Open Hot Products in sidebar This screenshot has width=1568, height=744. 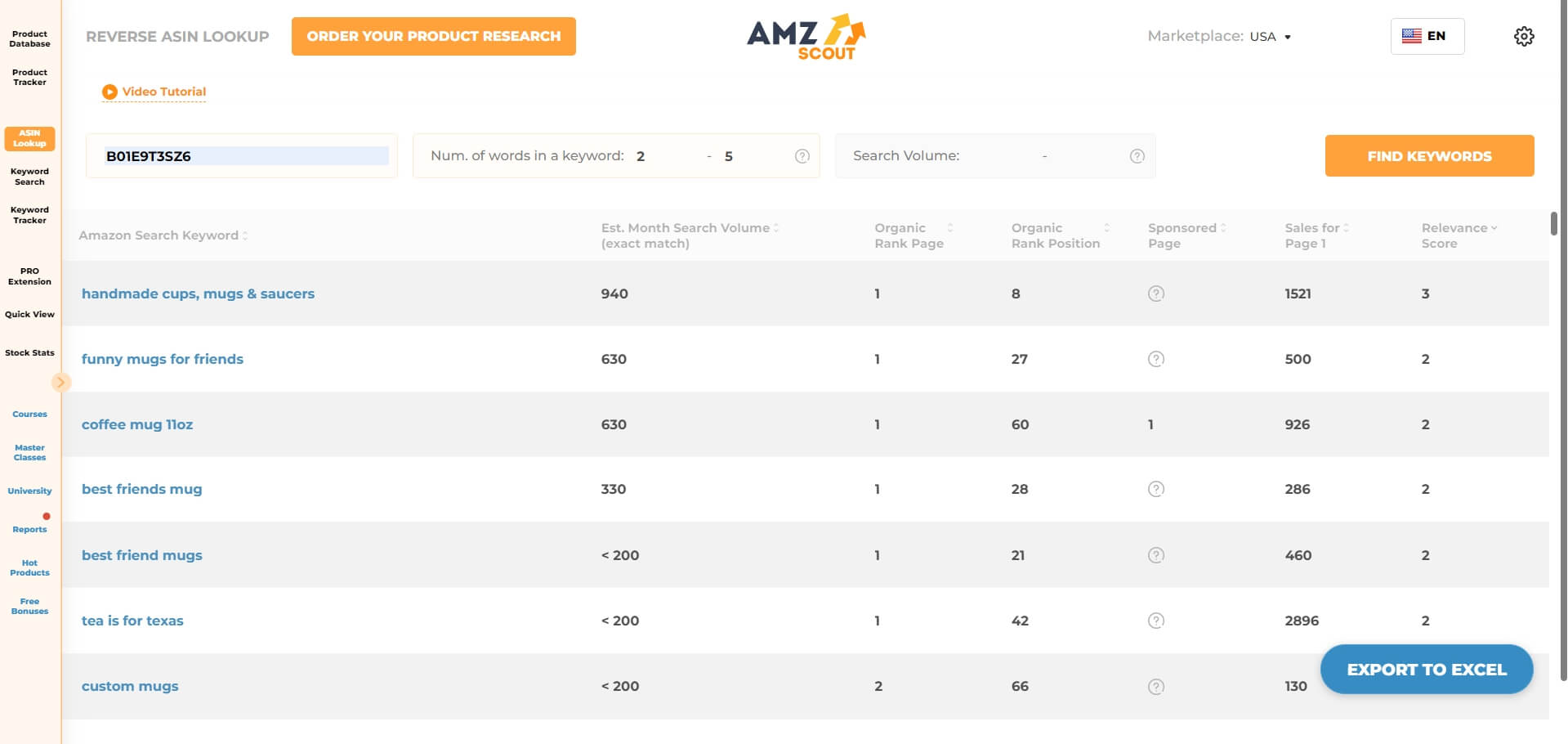[x=29, y=567]
